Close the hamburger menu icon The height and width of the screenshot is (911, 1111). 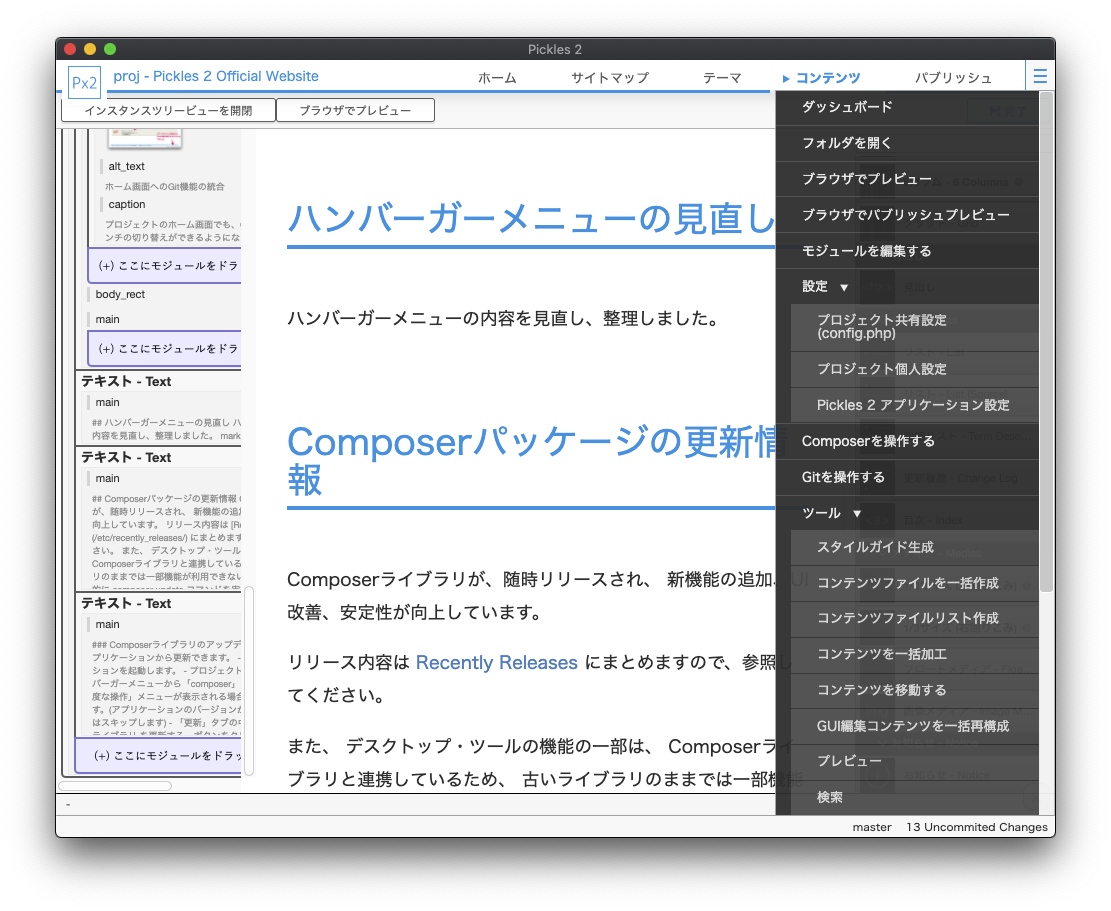(1040, 77)
